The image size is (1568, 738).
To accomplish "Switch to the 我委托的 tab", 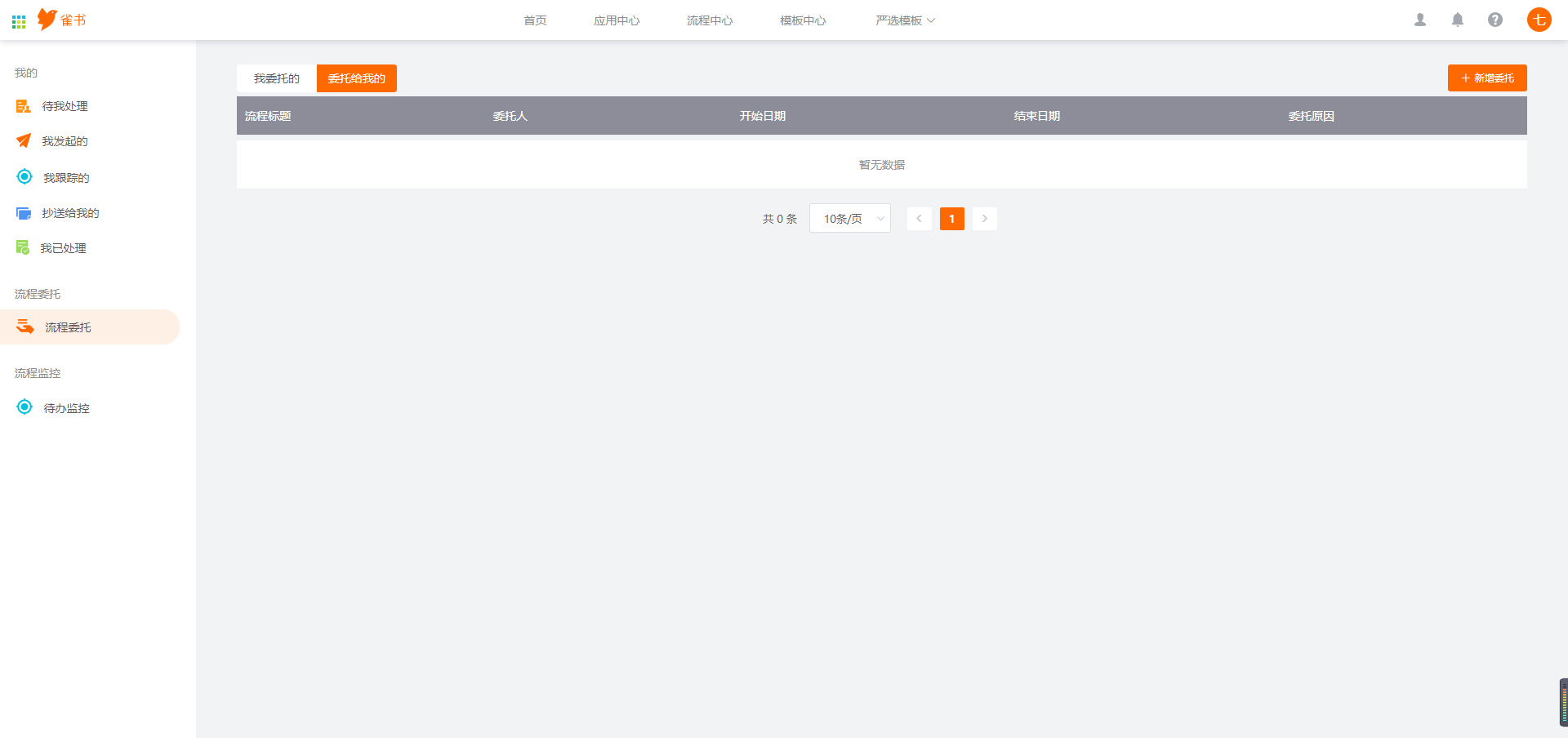I will click(277, 78).
